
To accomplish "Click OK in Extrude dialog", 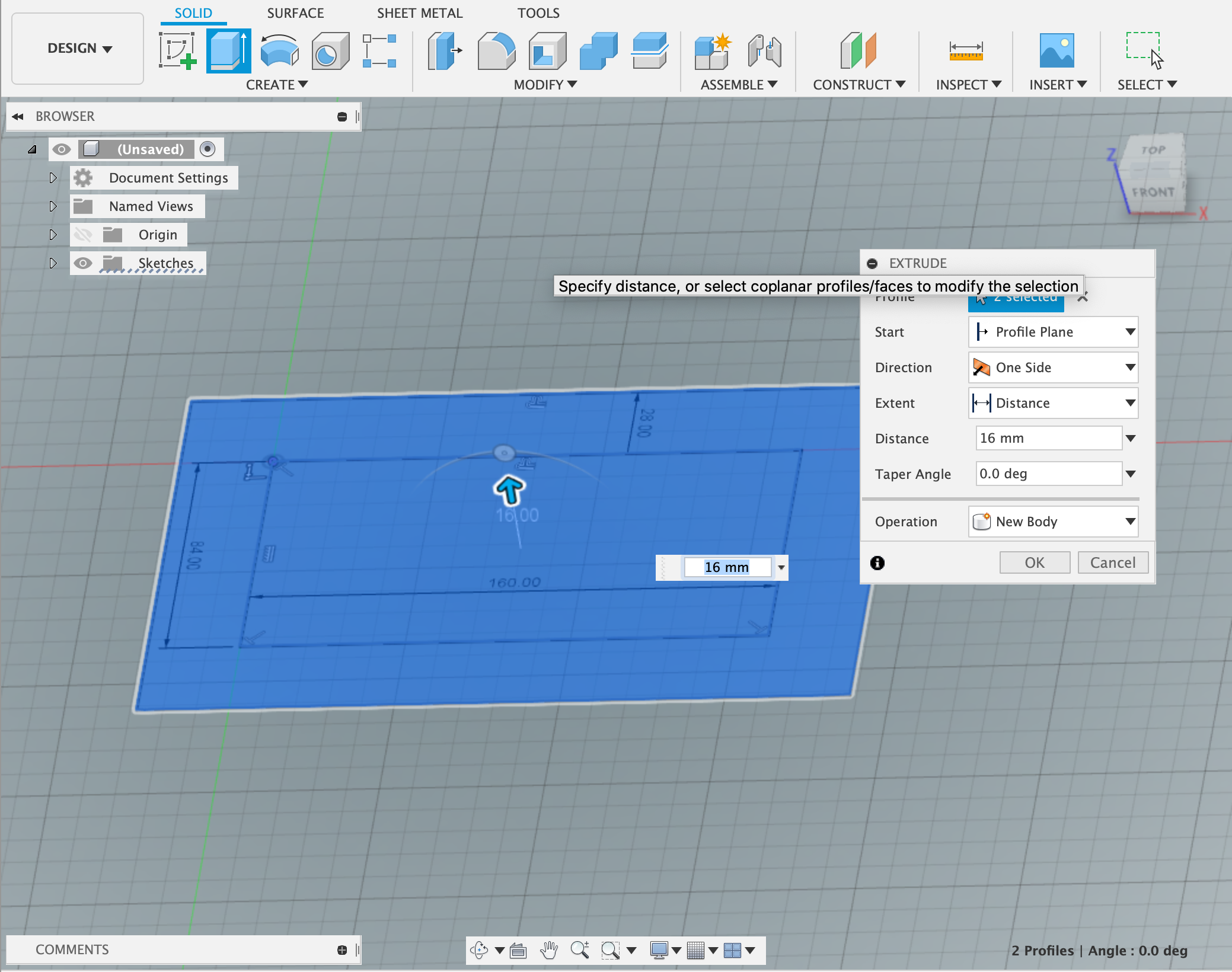I will pos(1034,562).
